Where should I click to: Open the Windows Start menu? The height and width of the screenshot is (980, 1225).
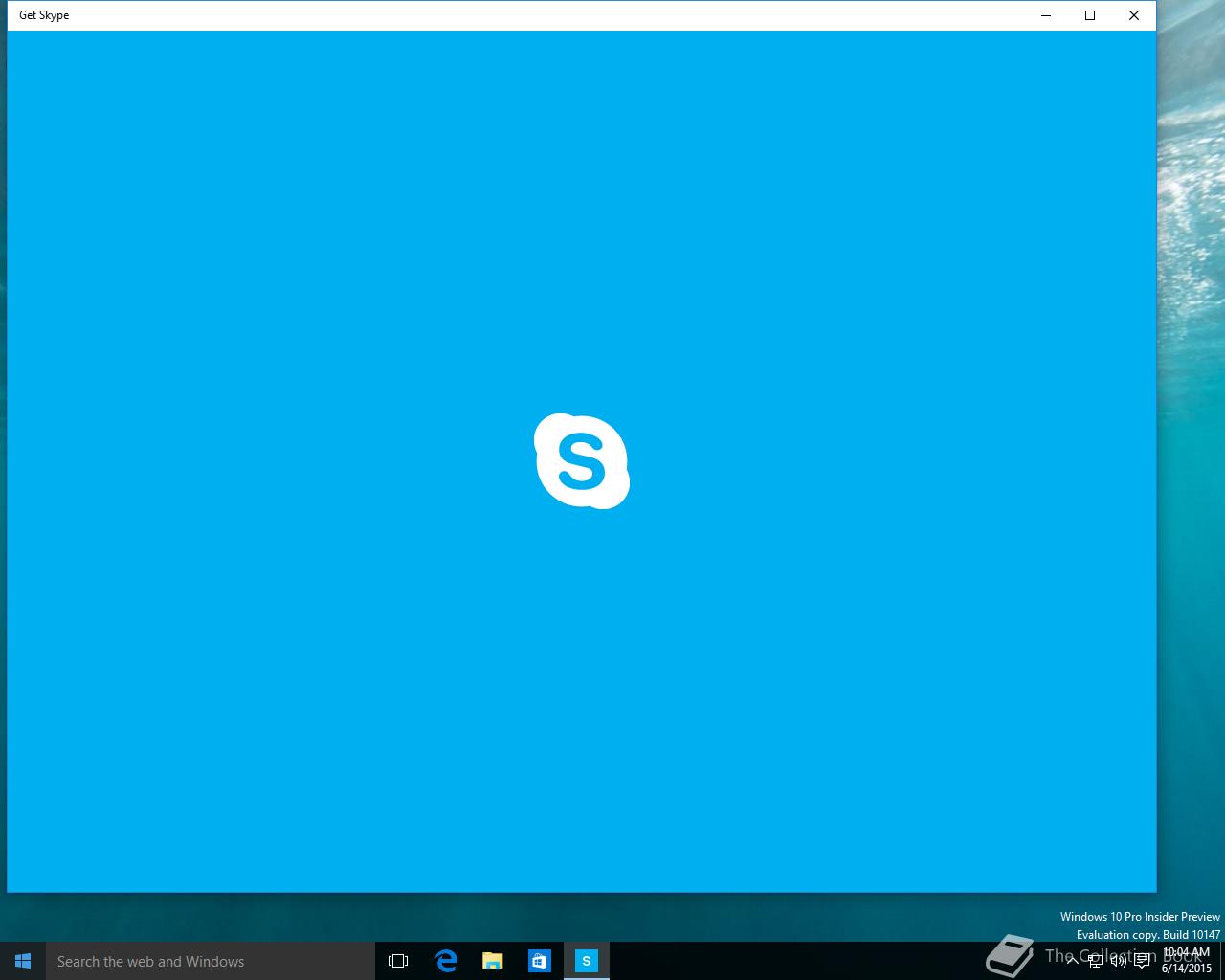[23, 961]
